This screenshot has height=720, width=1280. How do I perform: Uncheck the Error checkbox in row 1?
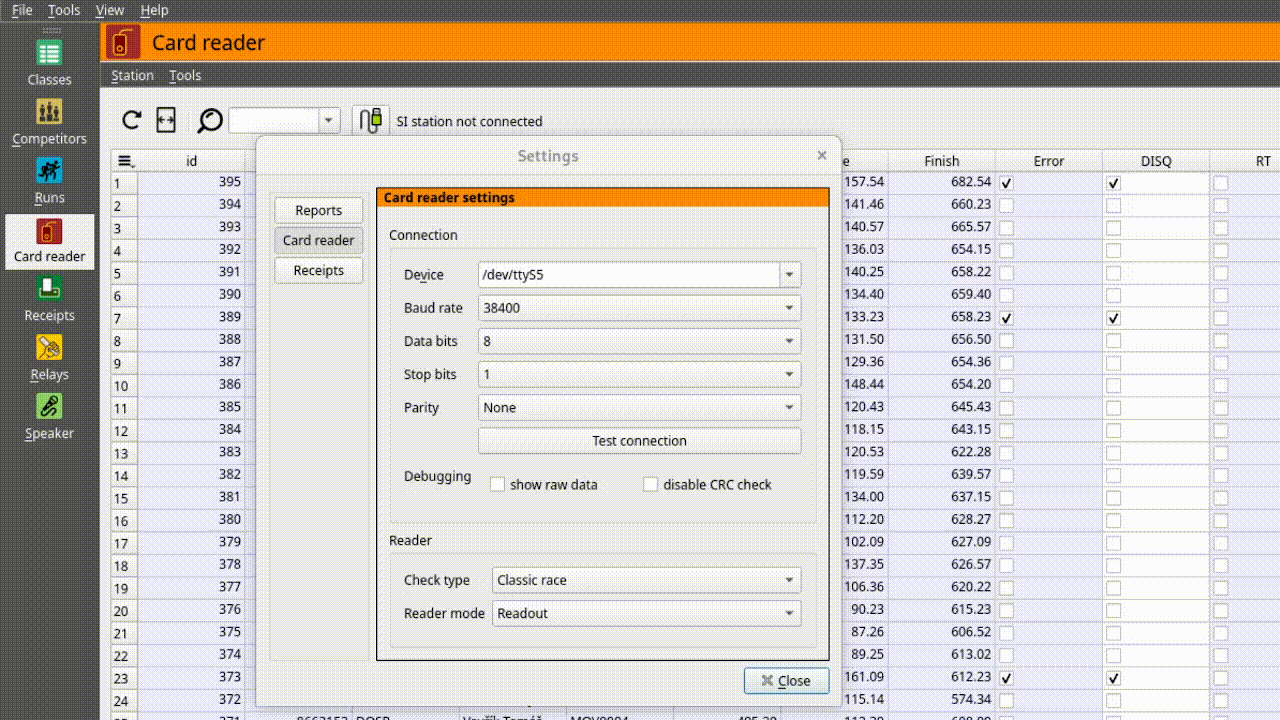tap(1006, 183)
